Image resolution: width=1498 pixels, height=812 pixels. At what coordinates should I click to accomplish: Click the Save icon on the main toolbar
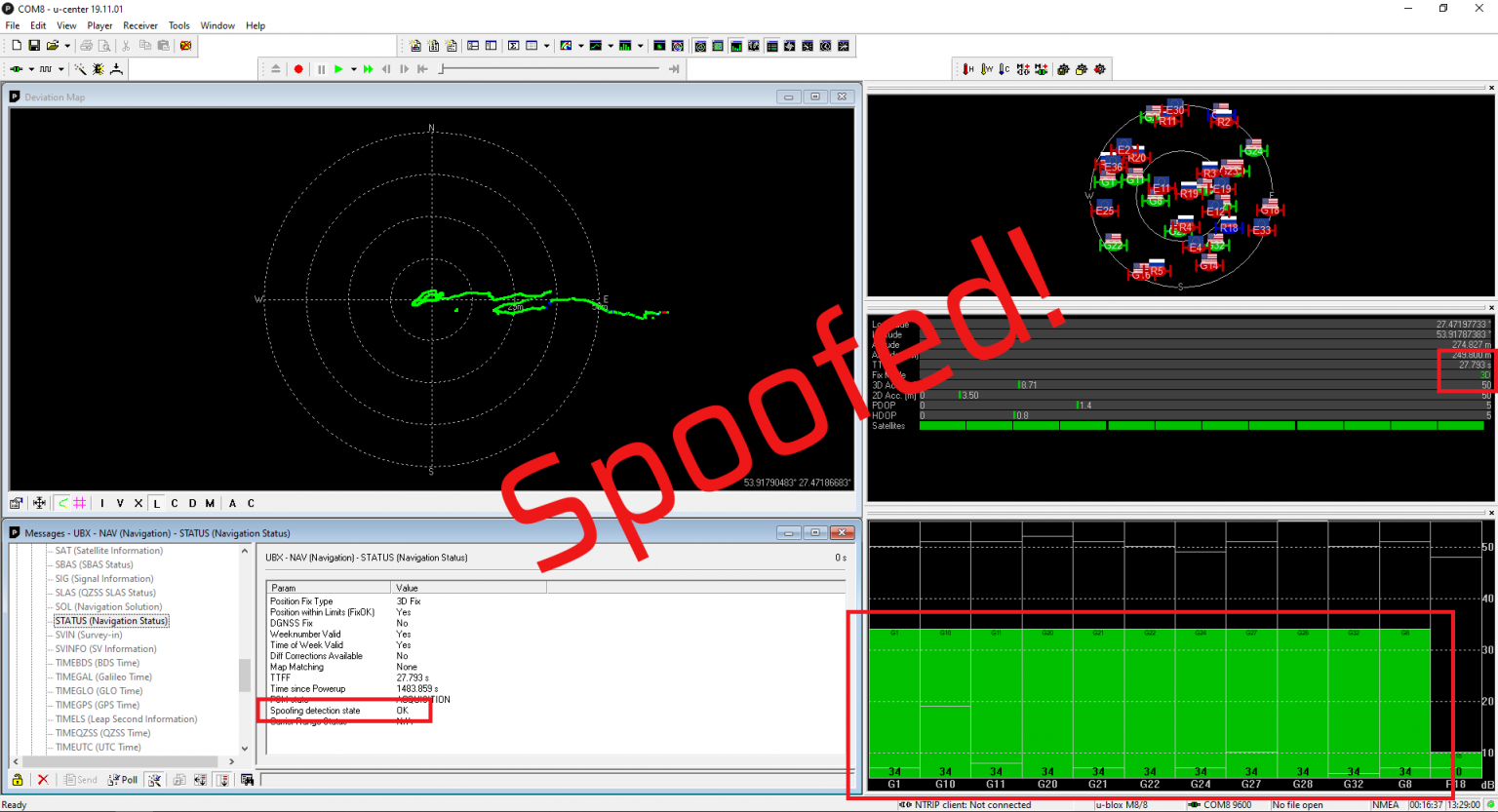tap(32, 45)
